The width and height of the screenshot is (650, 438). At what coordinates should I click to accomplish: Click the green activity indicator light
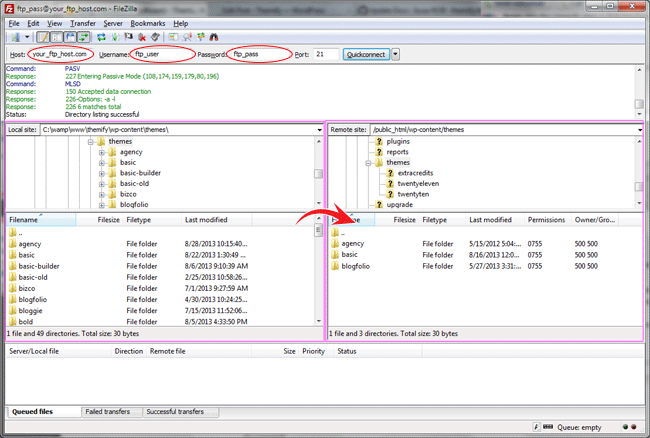tap(625, 427)
